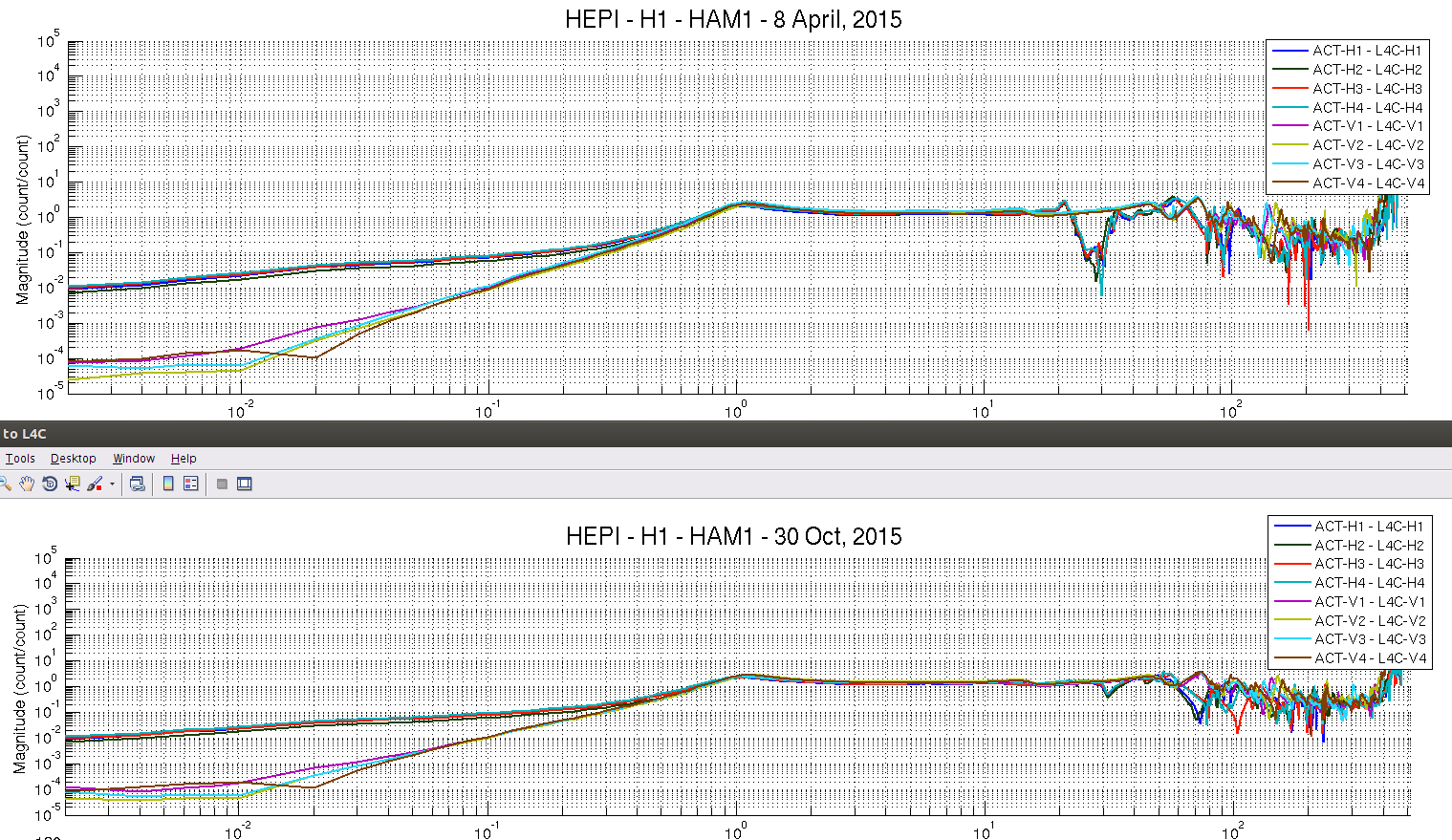Toggle the Insert Legend toolbar icon
1452x840 pixels.
click(x=191, y=484)
